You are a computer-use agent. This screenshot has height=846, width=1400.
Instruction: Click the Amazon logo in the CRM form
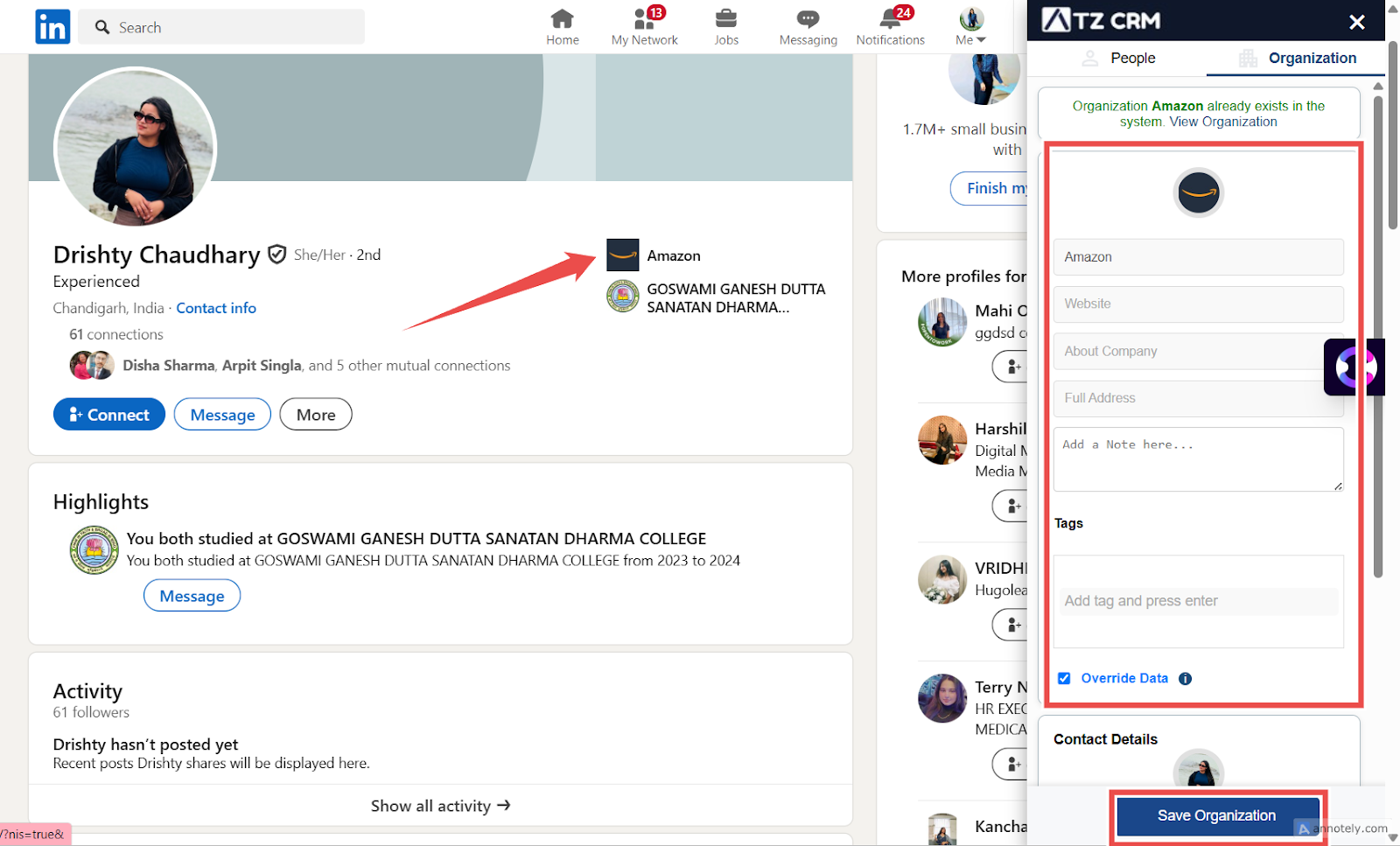coord(1199,192)
